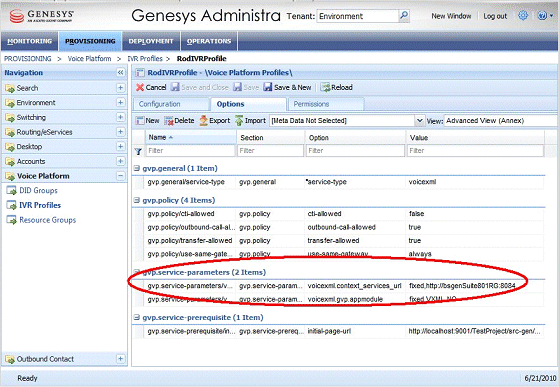Expand the Environment navigation section
Image resolution: width=559 pixels, height=387 pixels.
point(120,102)
